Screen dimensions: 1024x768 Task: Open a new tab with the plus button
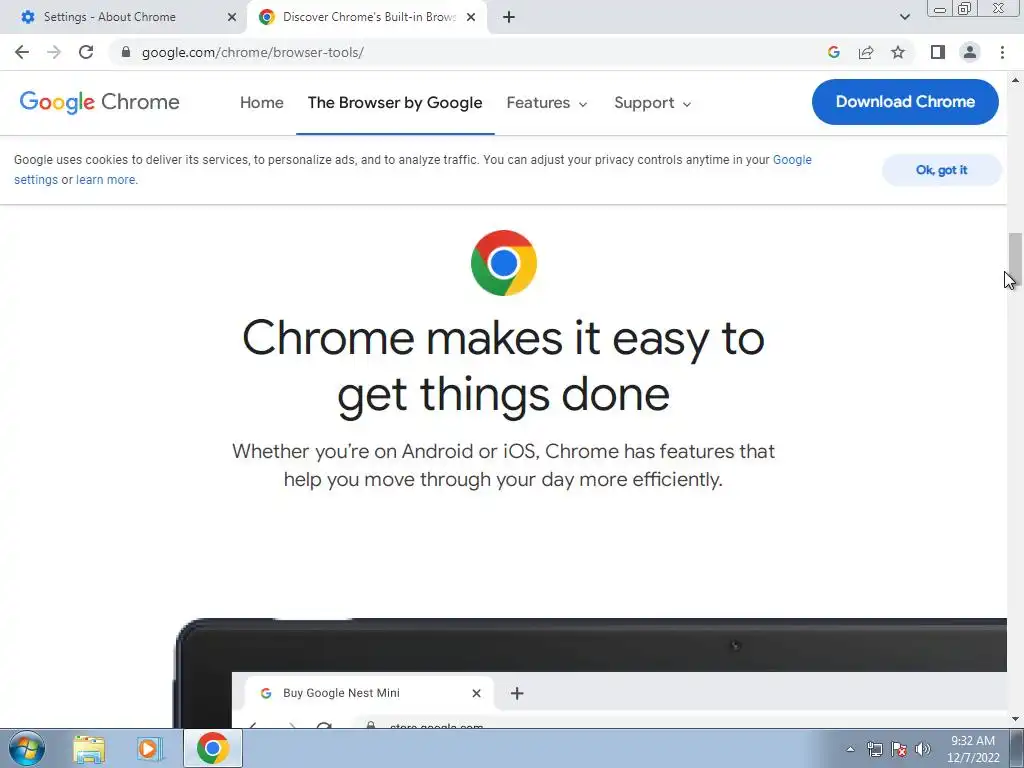click(509, 17)
